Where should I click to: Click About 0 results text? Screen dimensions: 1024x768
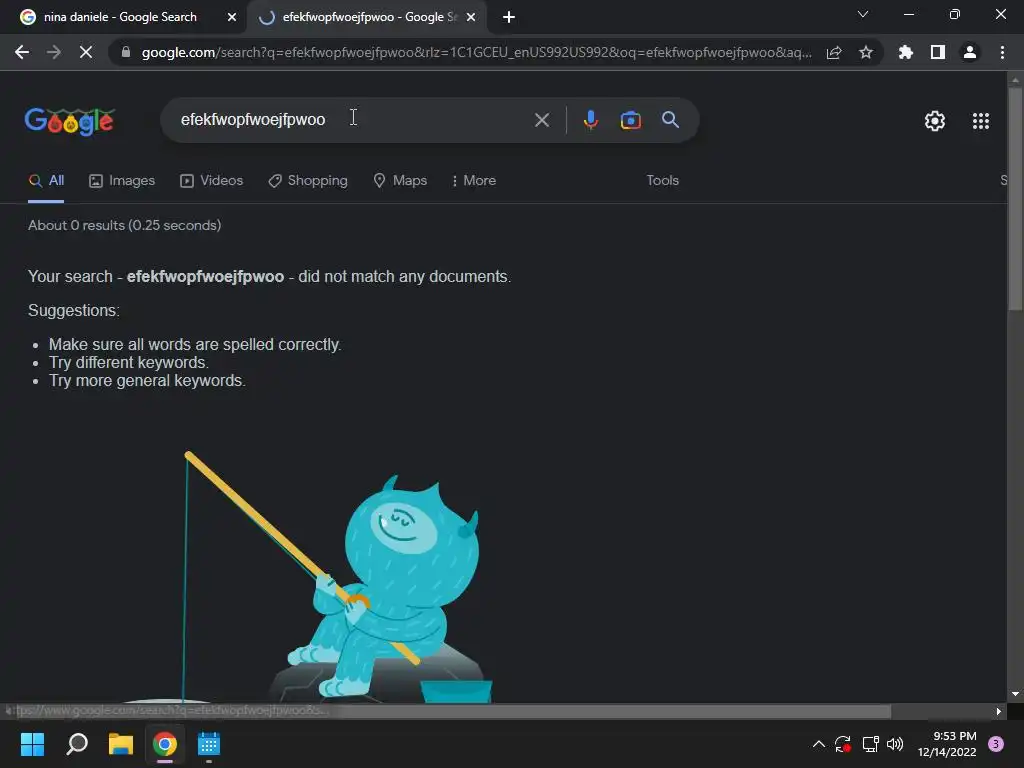(x=124, y=225)
